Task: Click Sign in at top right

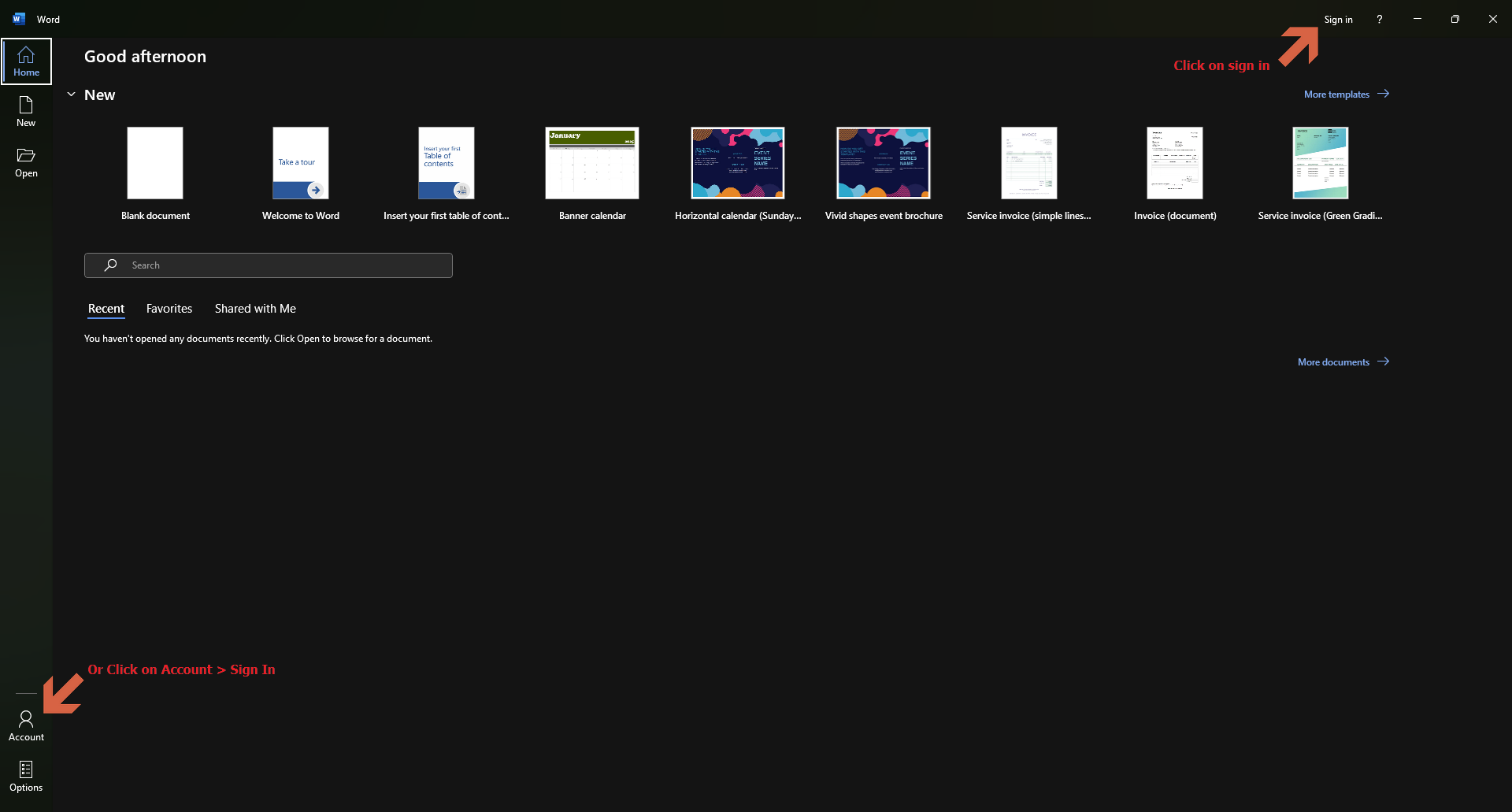Action: coord(1338,19)
